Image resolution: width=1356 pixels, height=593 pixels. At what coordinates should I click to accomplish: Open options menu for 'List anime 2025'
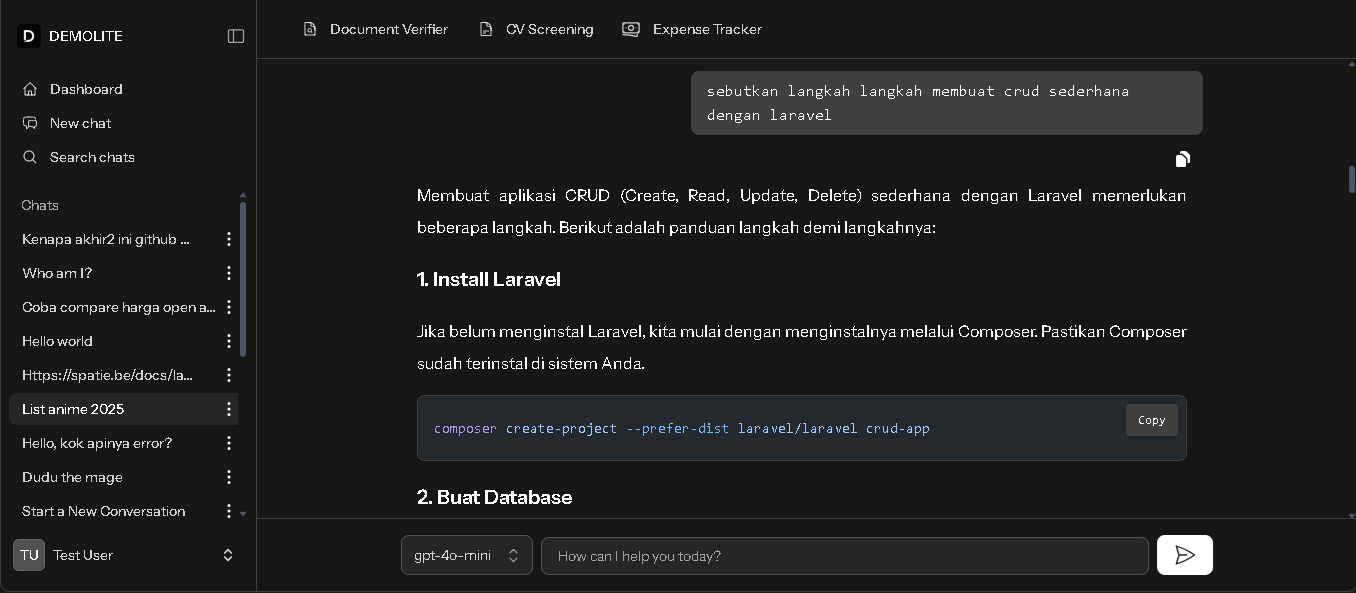[x=229, y=409]
